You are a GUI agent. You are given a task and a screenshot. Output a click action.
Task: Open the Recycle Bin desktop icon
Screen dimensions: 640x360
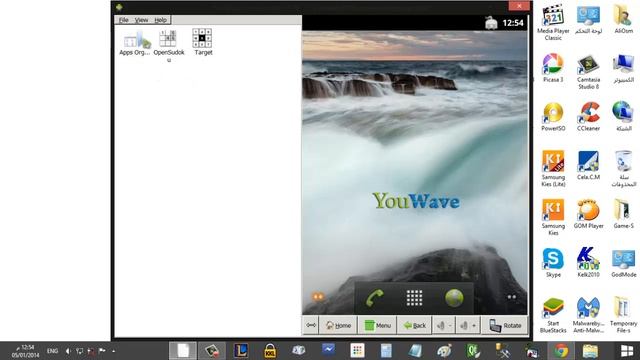click(623, 169)
